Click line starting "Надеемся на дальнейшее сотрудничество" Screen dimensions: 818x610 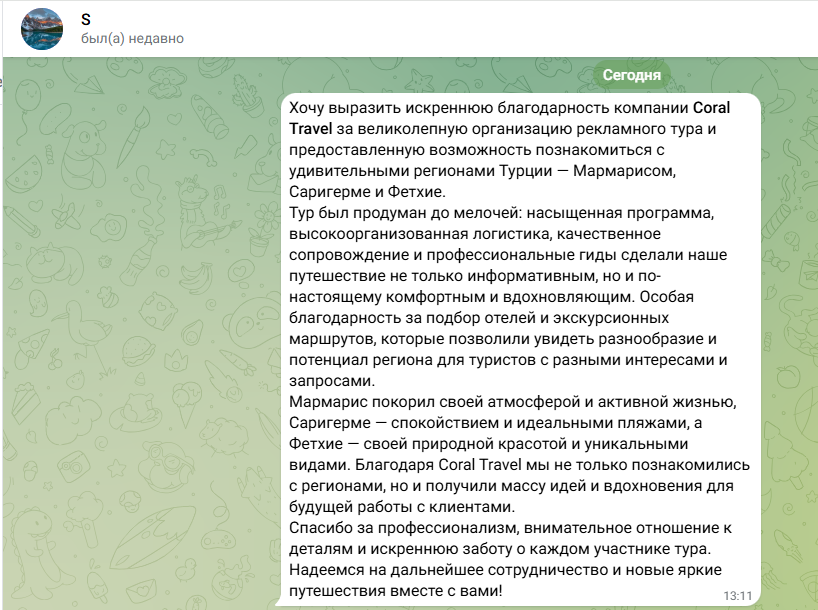(x=506, y=570)
